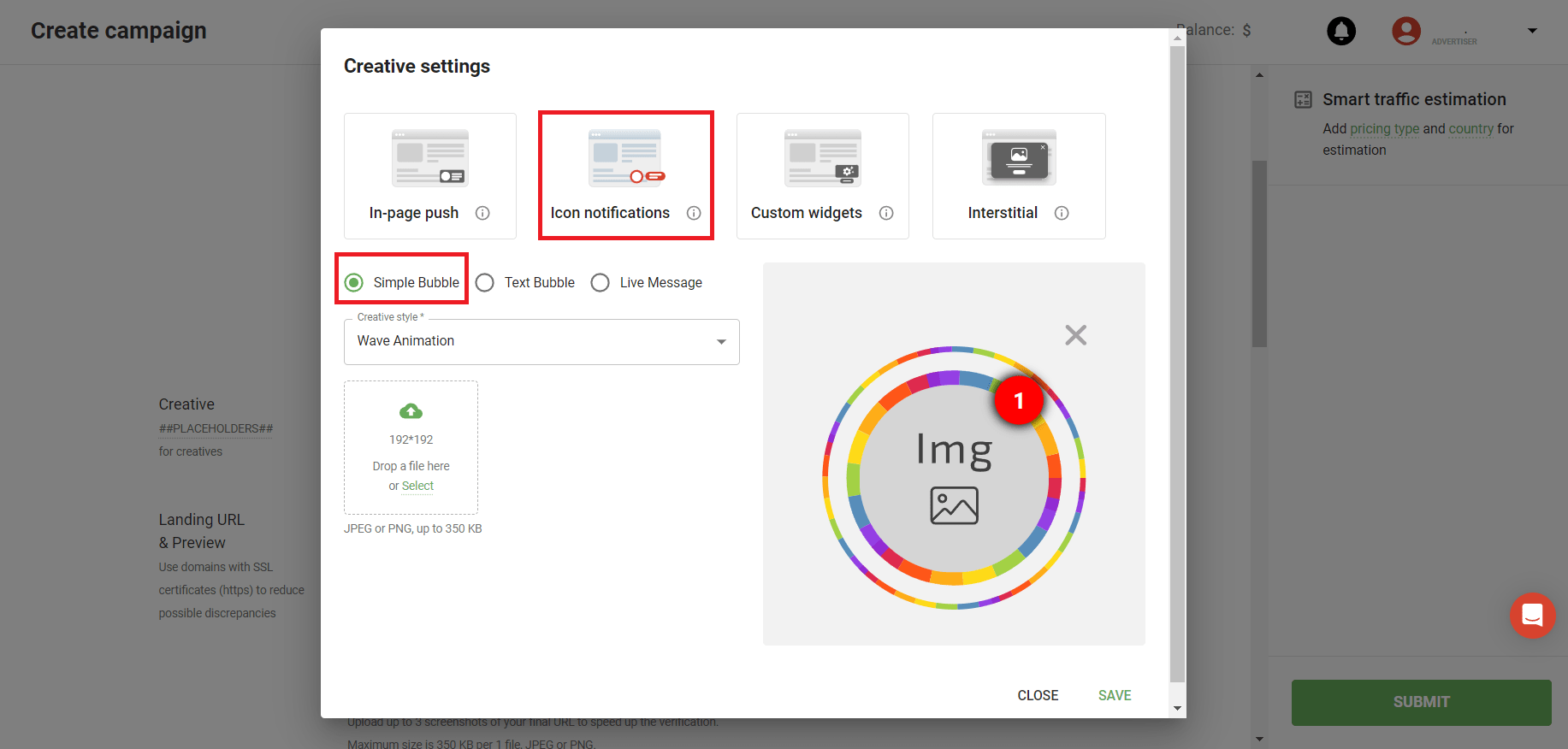
Task: Select the Text Bubble radio option
Action: pos(485,282)
